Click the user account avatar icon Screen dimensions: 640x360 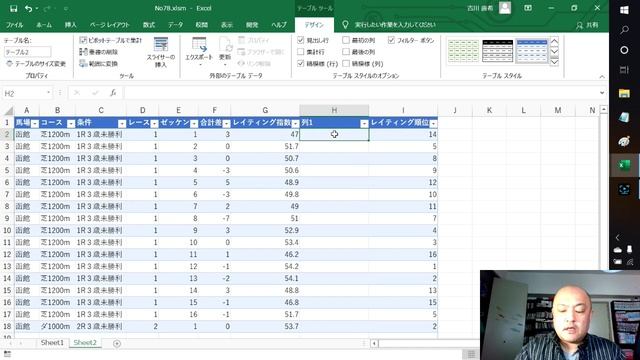coord(505,8)
